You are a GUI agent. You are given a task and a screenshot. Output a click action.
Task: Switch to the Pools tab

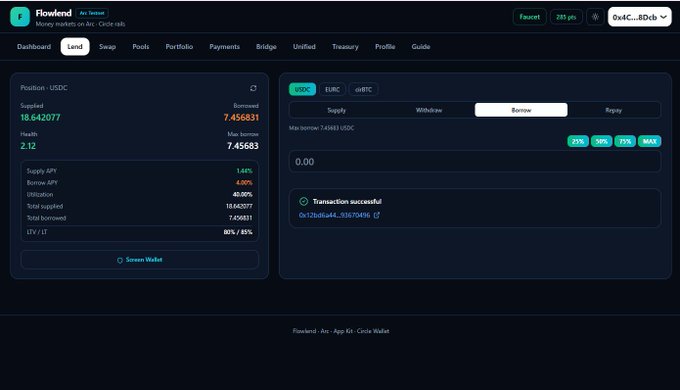pos(141,46)
